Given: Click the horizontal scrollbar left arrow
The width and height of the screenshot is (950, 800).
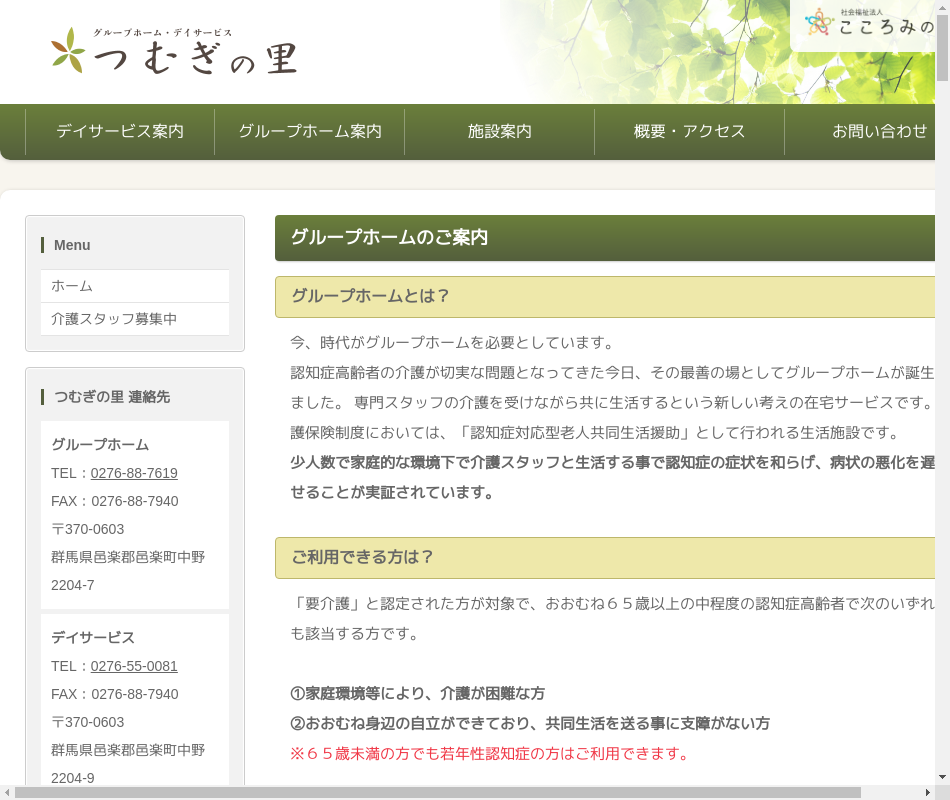Looking at the screenshot, I should (7, 792).
